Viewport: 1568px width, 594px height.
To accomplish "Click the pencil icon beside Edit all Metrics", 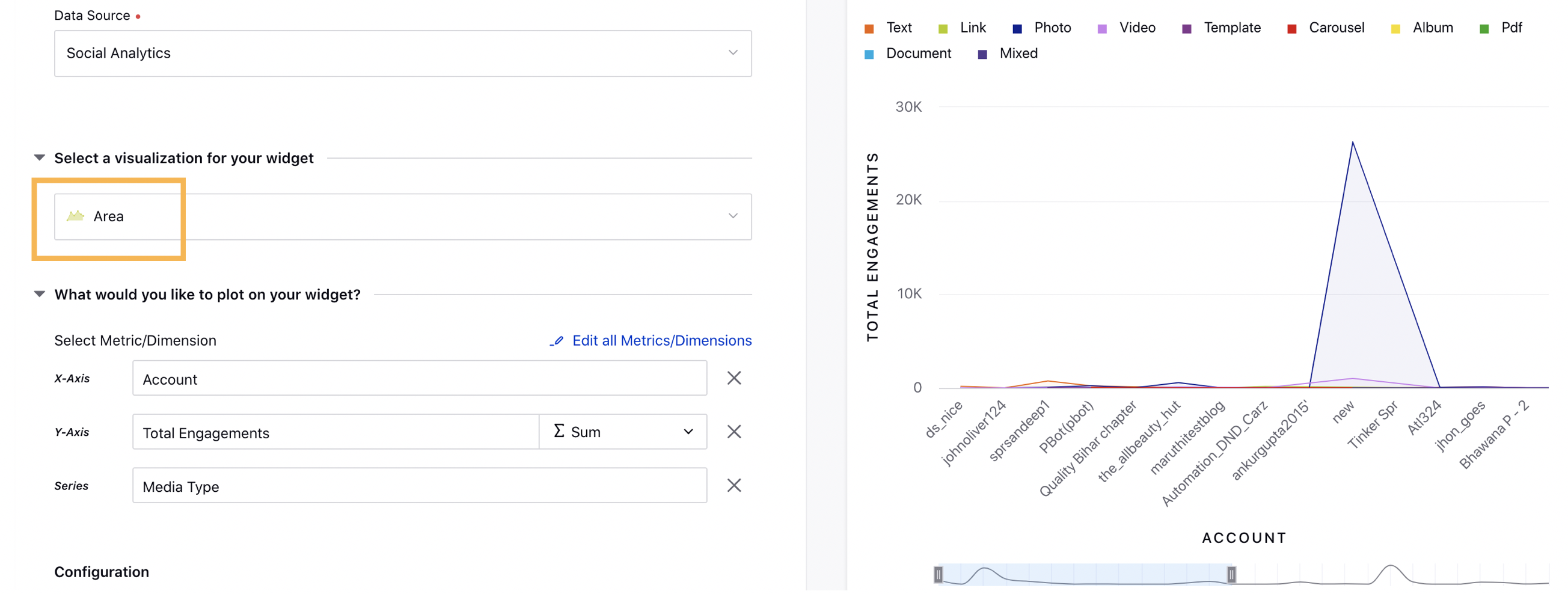I will [557, 341].
